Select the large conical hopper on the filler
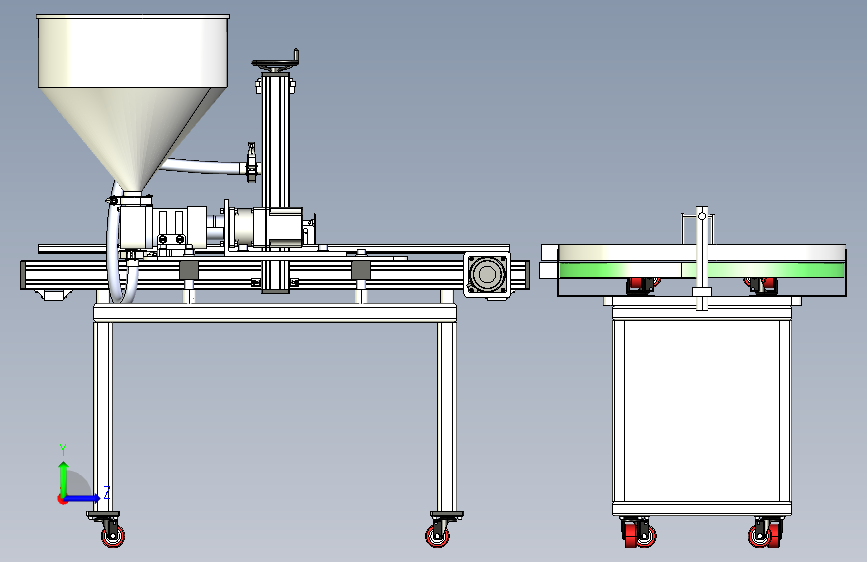Screen dimensions: 867x562 tap(133, 102)
